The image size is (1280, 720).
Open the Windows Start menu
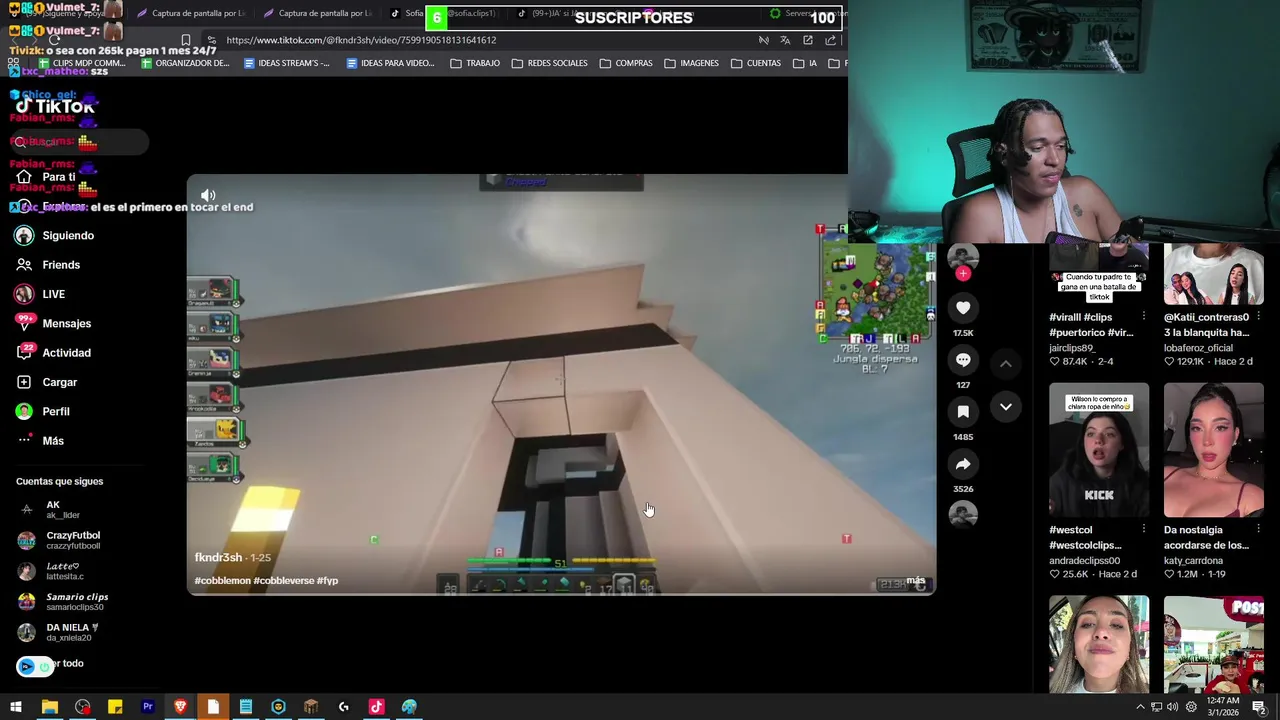16,707
